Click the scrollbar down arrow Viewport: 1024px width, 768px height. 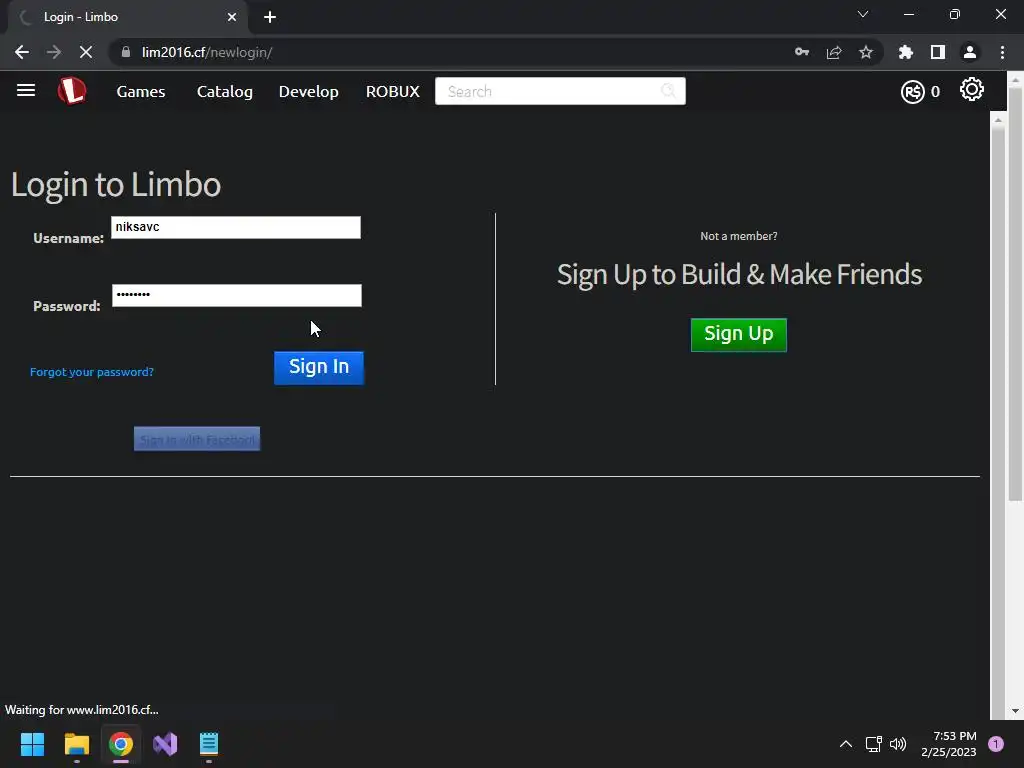click(1015, 711)
